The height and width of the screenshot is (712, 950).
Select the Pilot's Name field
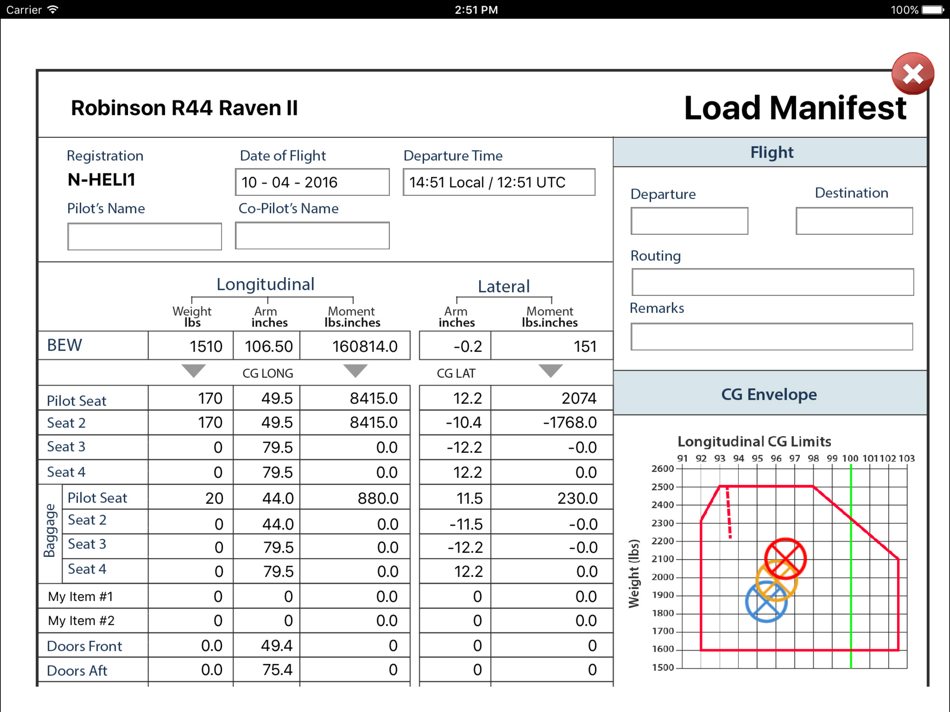[x=144, y=236]
